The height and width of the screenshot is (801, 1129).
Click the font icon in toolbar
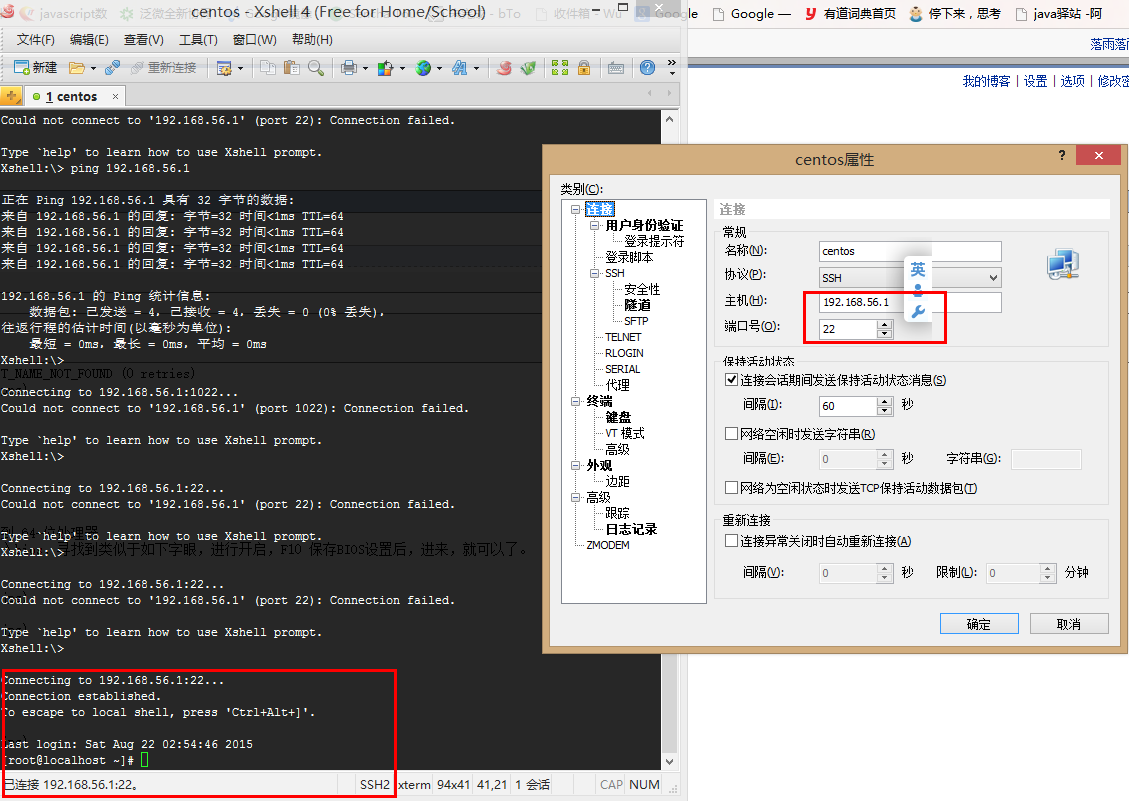(x=460, y=68)
